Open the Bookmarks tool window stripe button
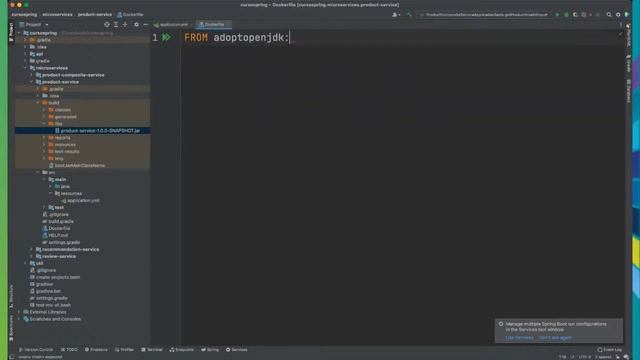Image resolution: width=640 pixels, height=360 pixels. 11,327
